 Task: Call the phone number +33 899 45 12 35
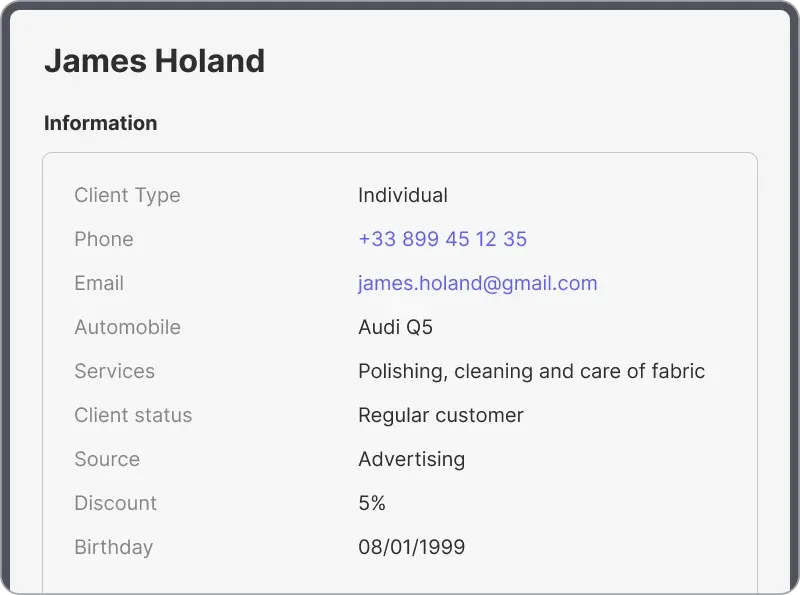point(442,239)
